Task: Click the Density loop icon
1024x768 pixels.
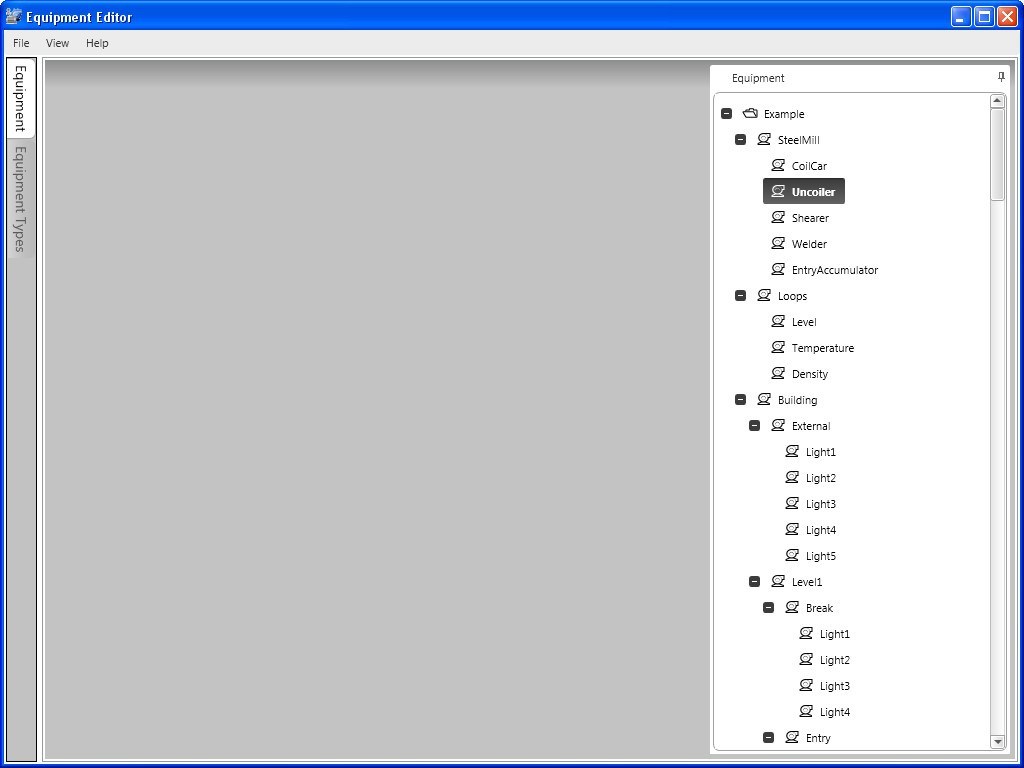Action: pos(780,373)
